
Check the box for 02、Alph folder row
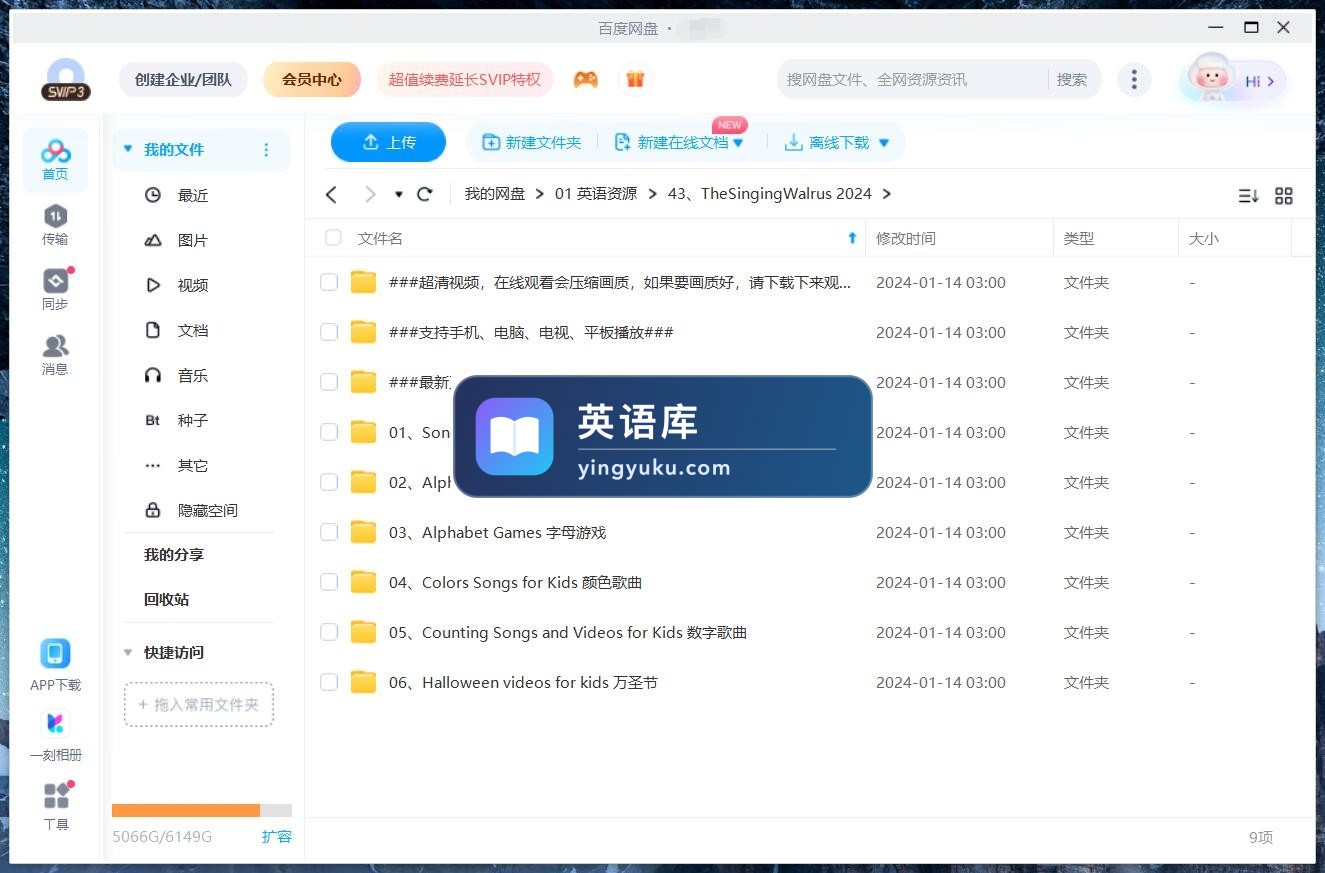pyautogui.click(x=329, y=482)
